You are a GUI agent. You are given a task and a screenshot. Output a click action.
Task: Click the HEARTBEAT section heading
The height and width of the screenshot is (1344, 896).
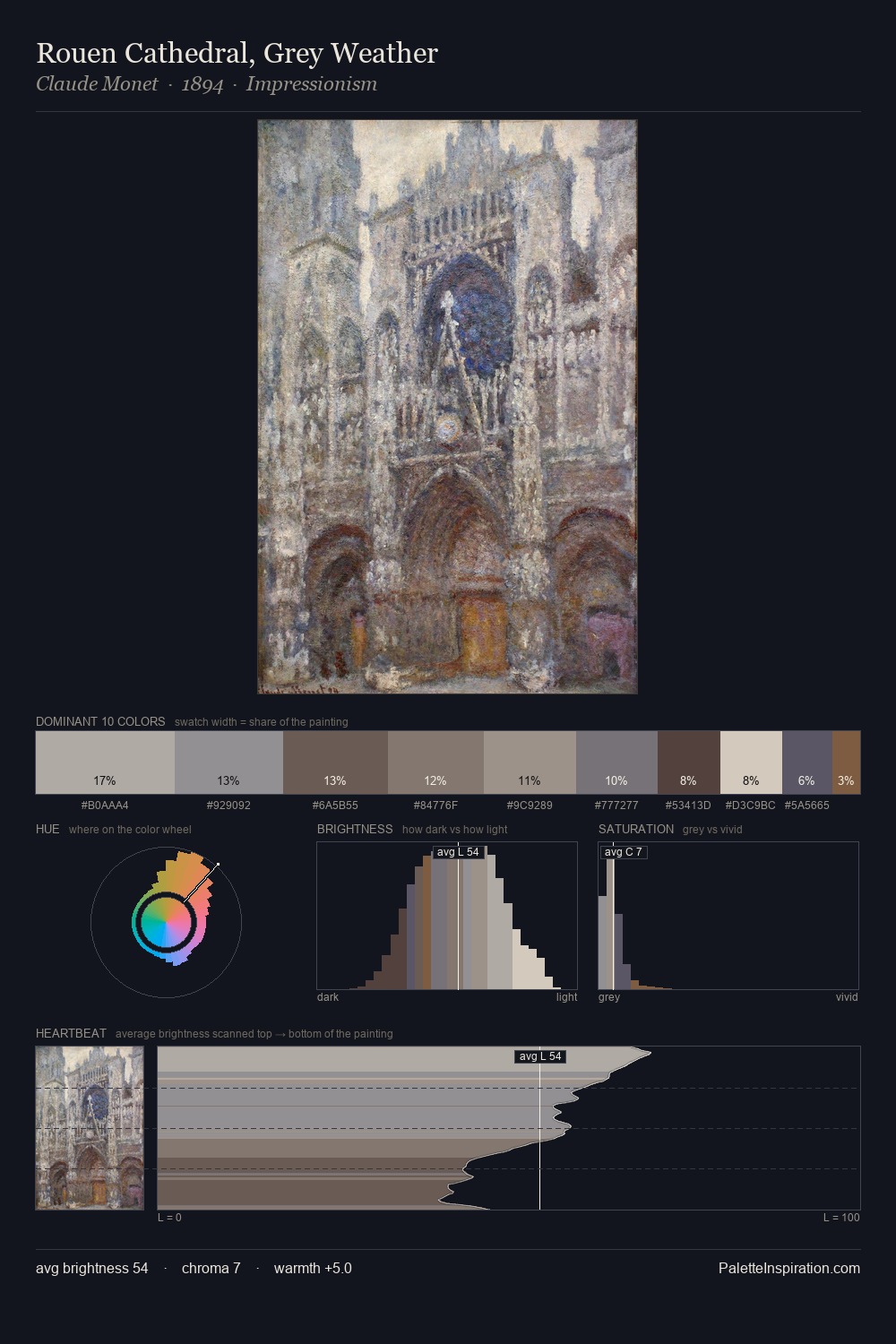(x=71, y=1033)
